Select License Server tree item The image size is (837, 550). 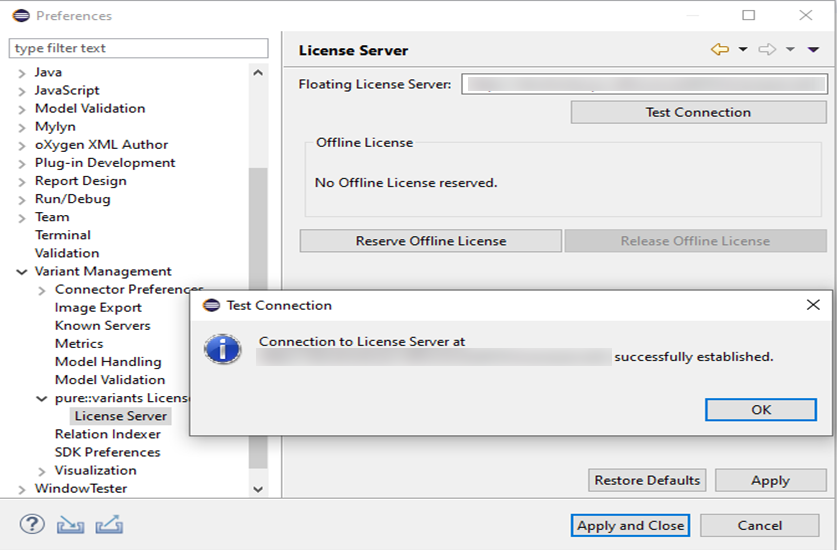pos(121,416)
